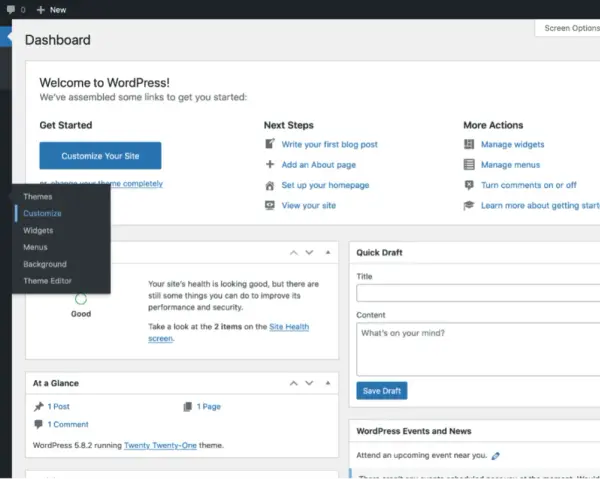Click the monitor icon beside View your site
The width and height of the screenshot is (600, 480).
(270, 205)
